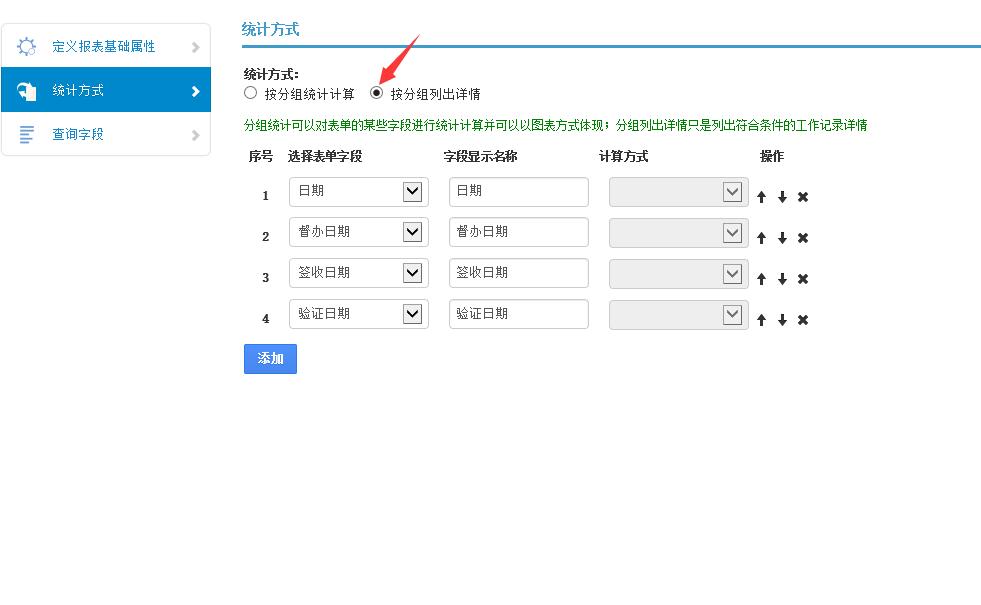Edit row 4 display name field 验证日期

(x=519, y=314)
